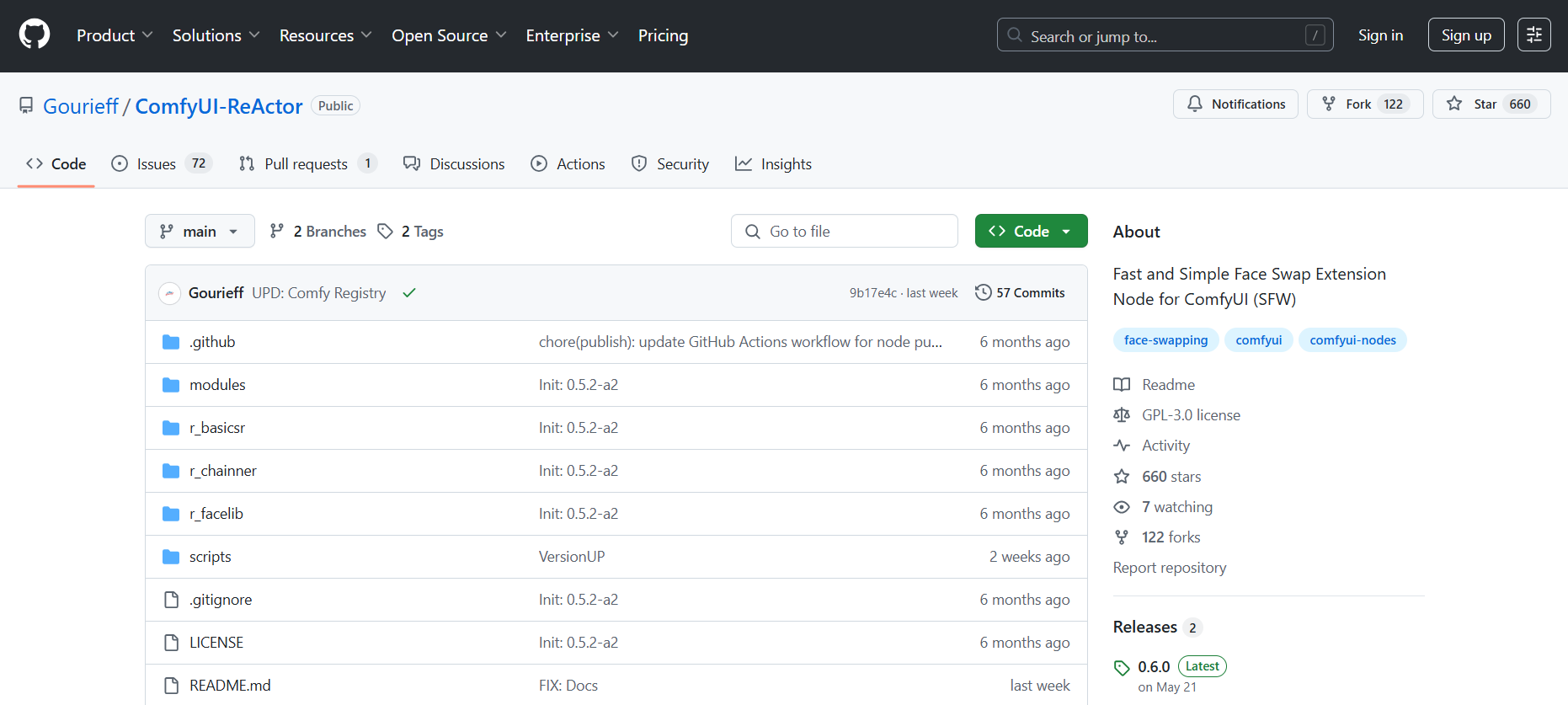Open the LICENSE file

pyautogui.click(x=216, y=642)
